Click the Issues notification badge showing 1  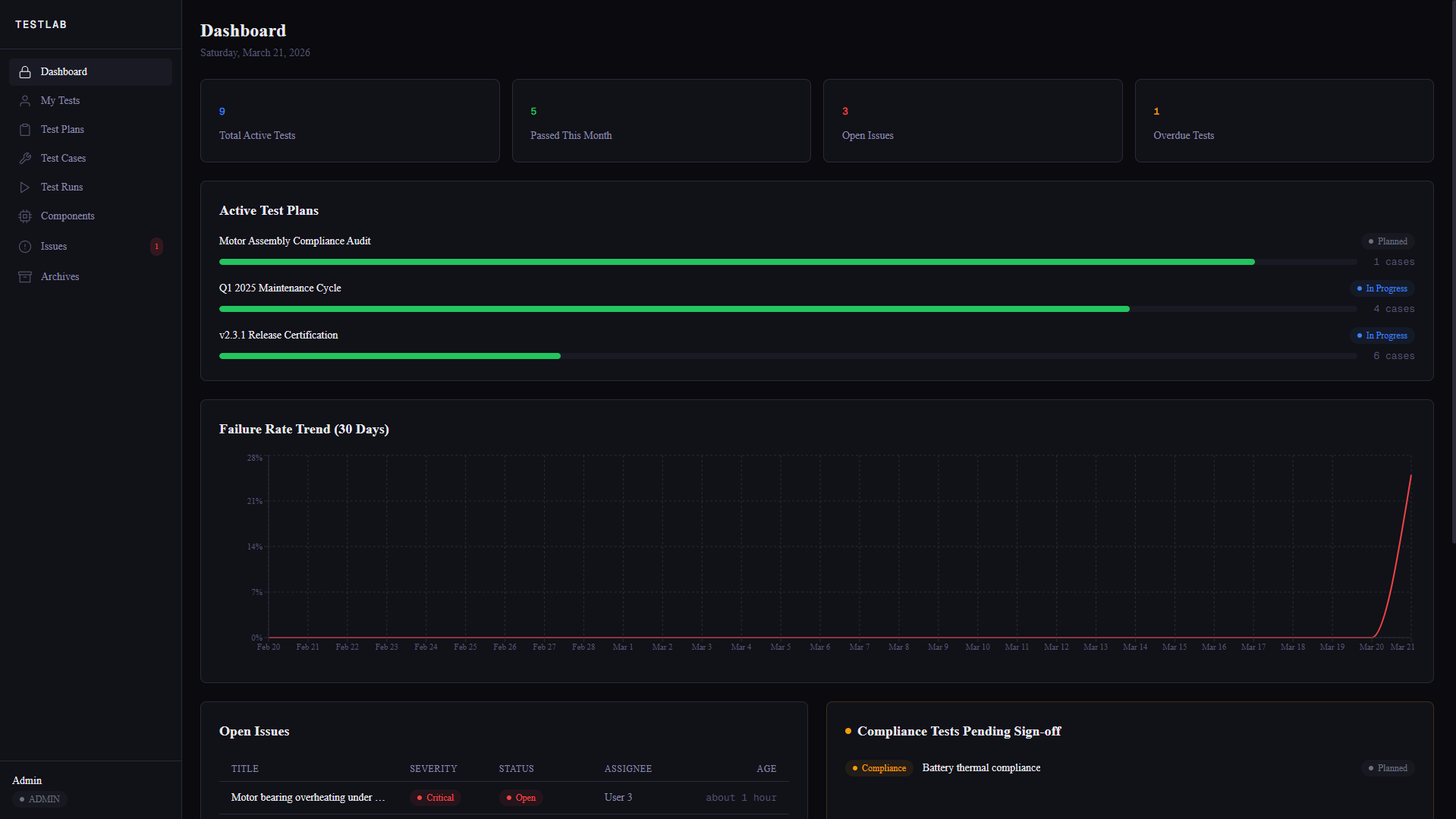(156, 246)
